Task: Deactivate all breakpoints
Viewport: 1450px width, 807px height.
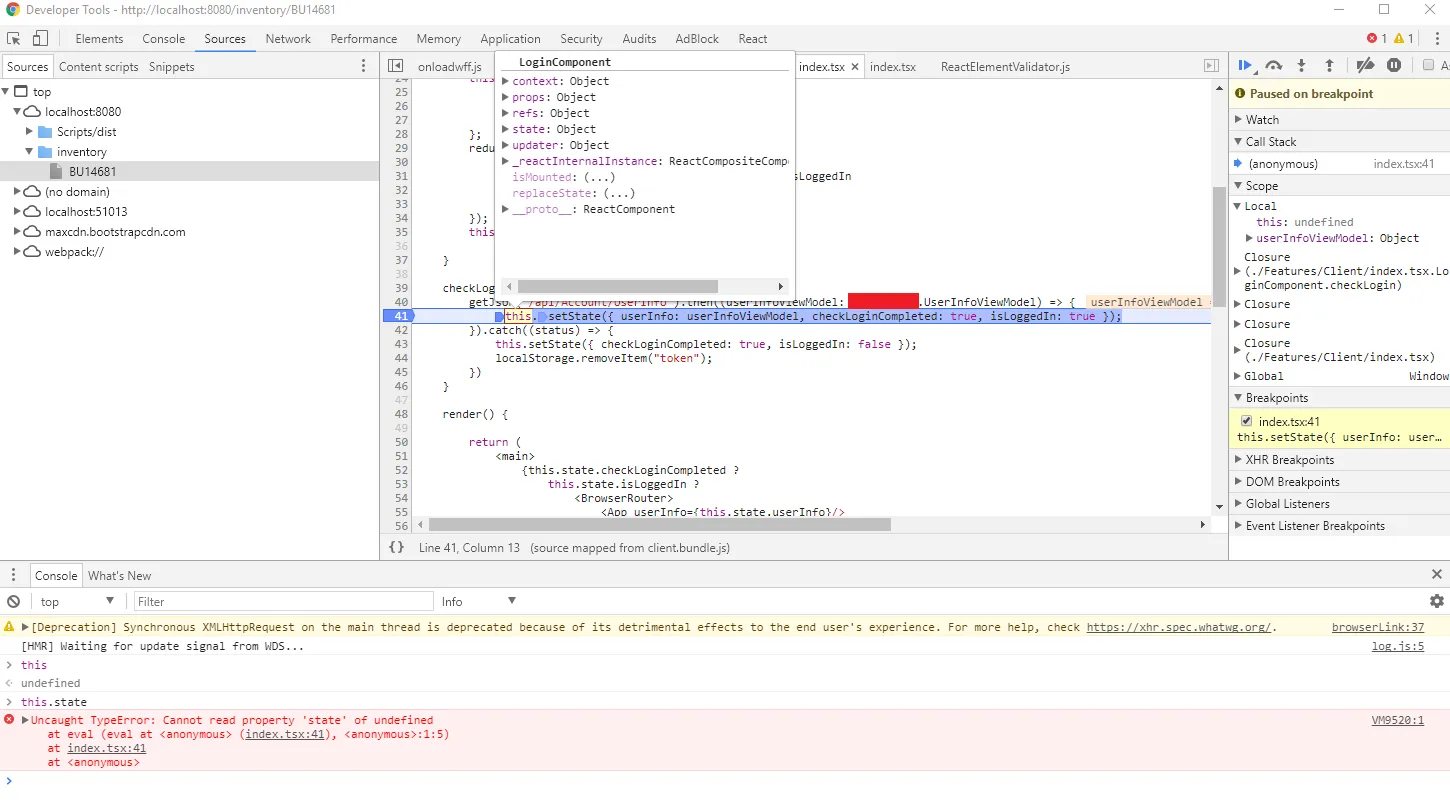Action: pos(1365,66)
